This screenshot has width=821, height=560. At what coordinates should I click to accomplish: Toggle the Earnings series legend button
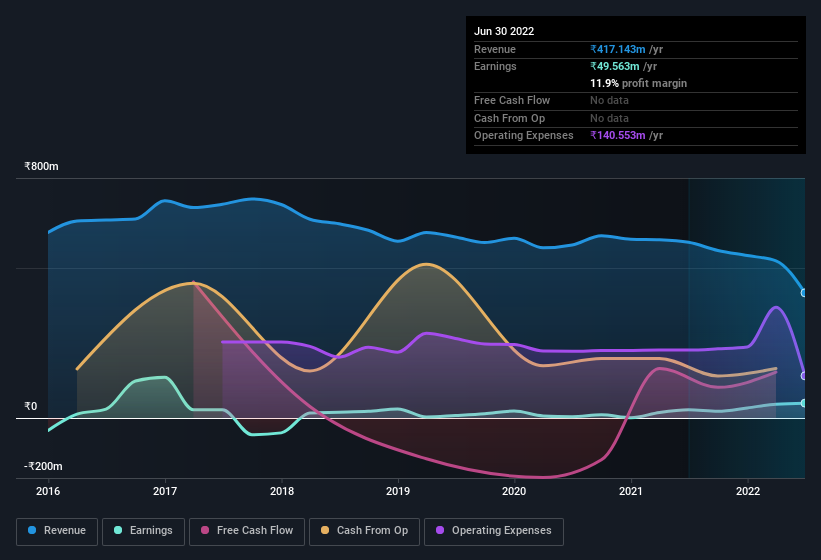[143, 531]
